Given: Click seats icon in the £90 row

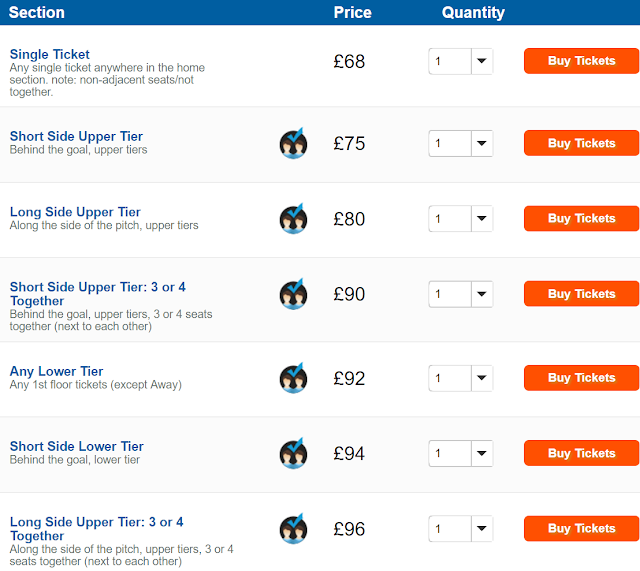Looking at the screenshot, I should (x=293, y=294).
